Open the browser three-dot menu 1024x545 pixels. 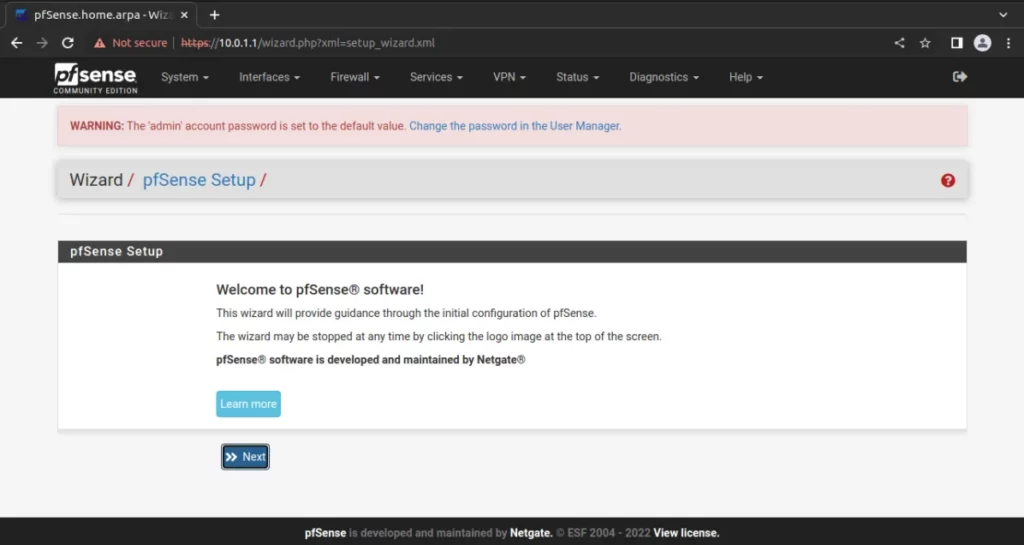pos(1008,43)
